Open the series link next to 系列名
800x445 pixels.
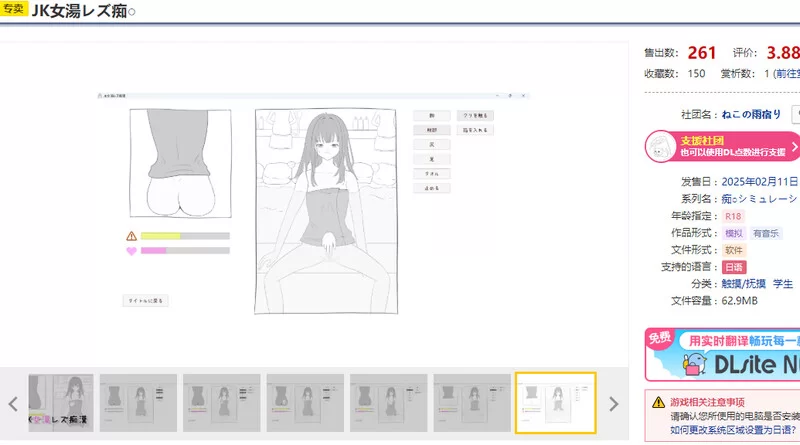(760, 199)
